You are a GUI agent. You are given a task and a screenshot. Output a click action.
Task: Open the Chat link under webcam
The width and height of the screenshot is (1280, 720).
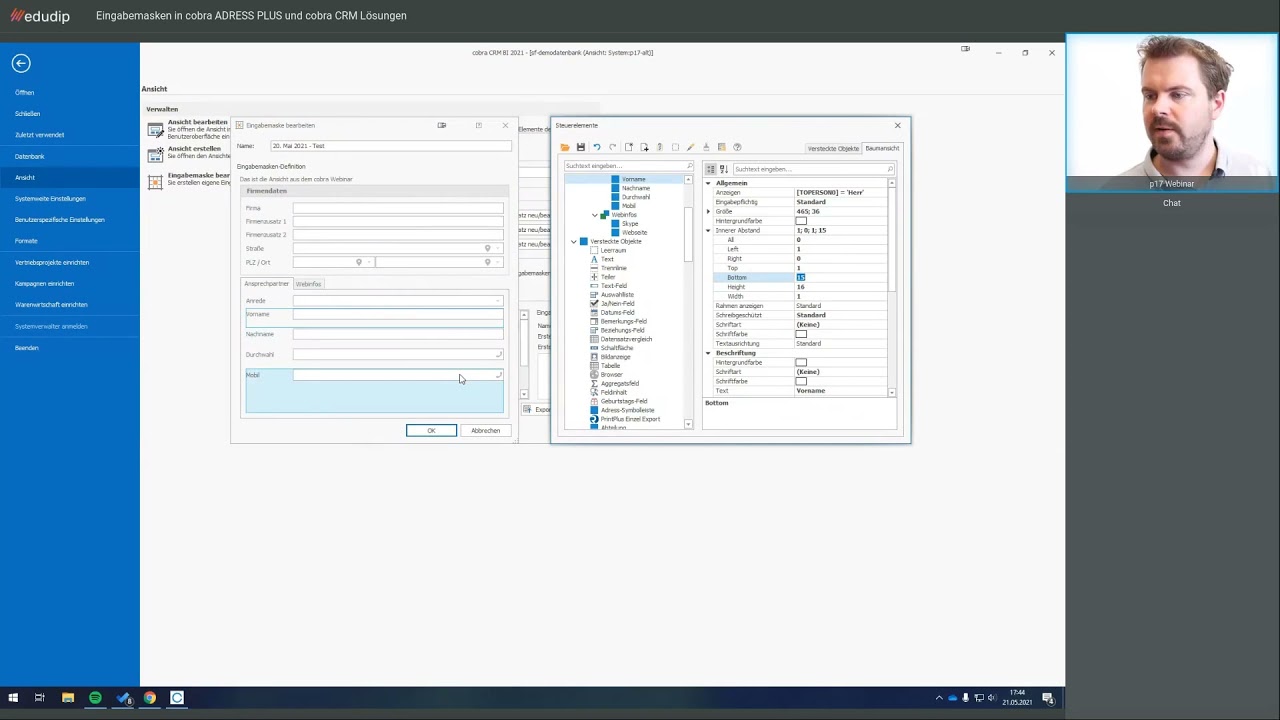click(1171, 203)
